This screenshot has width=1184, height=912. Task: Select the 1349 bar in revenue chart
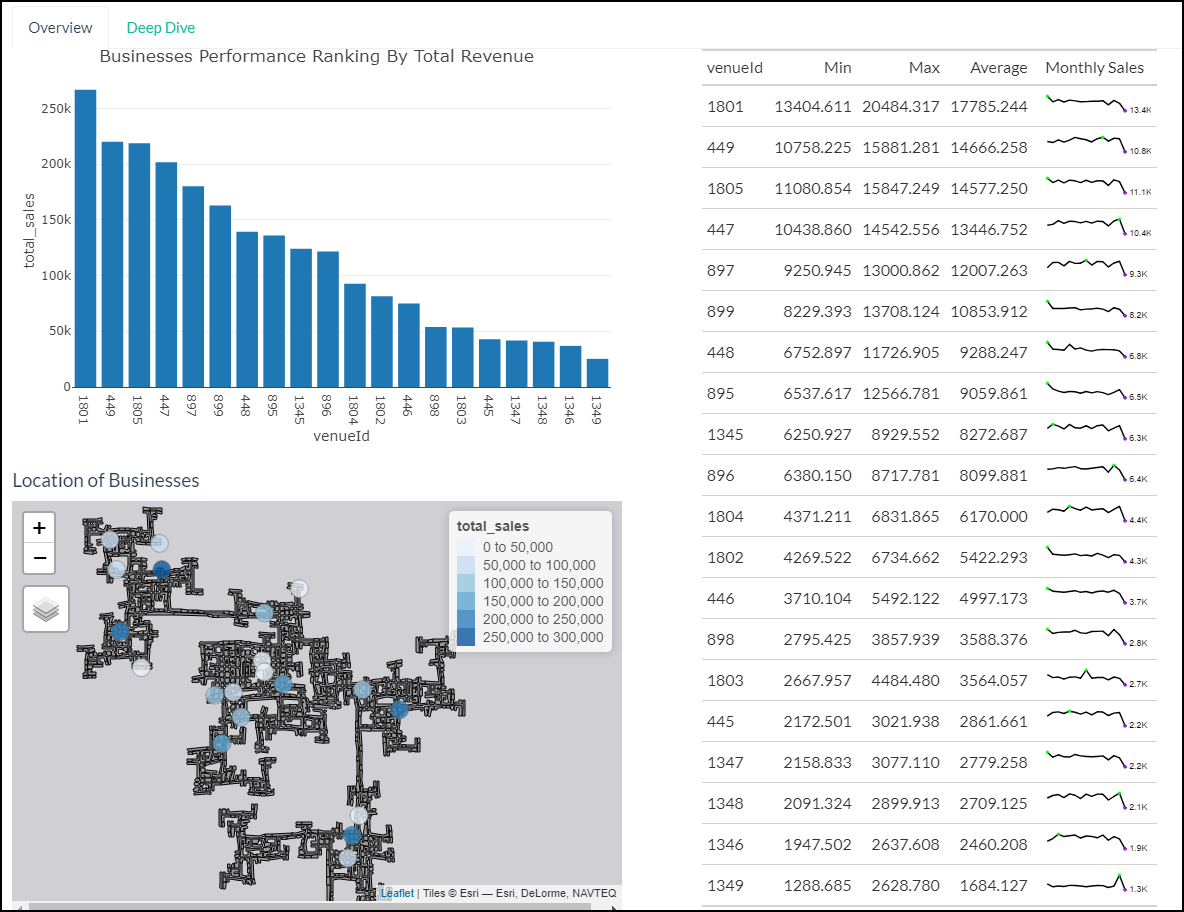597,372
